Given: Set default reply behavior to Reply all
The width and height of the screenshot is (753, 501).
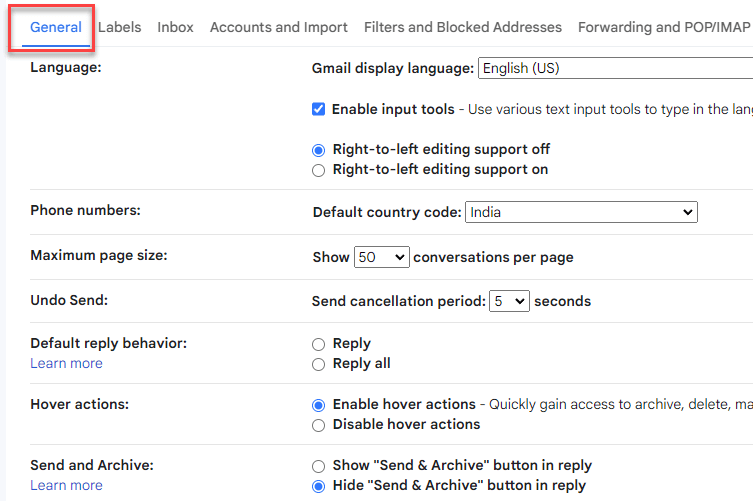Looking at the screenshot, I should pos(319,364).
